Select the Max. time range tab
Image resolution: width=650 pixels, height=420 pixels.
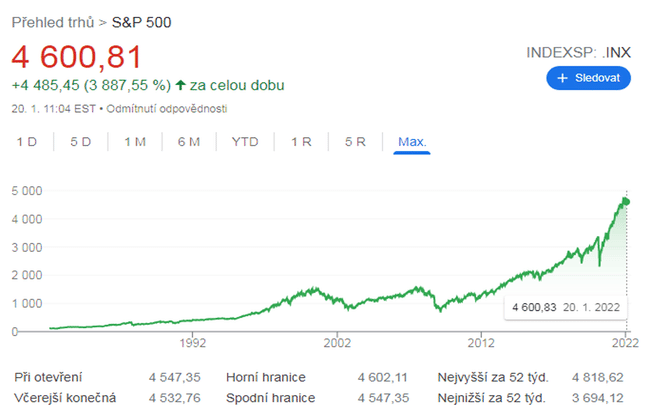tap(412, 142)
